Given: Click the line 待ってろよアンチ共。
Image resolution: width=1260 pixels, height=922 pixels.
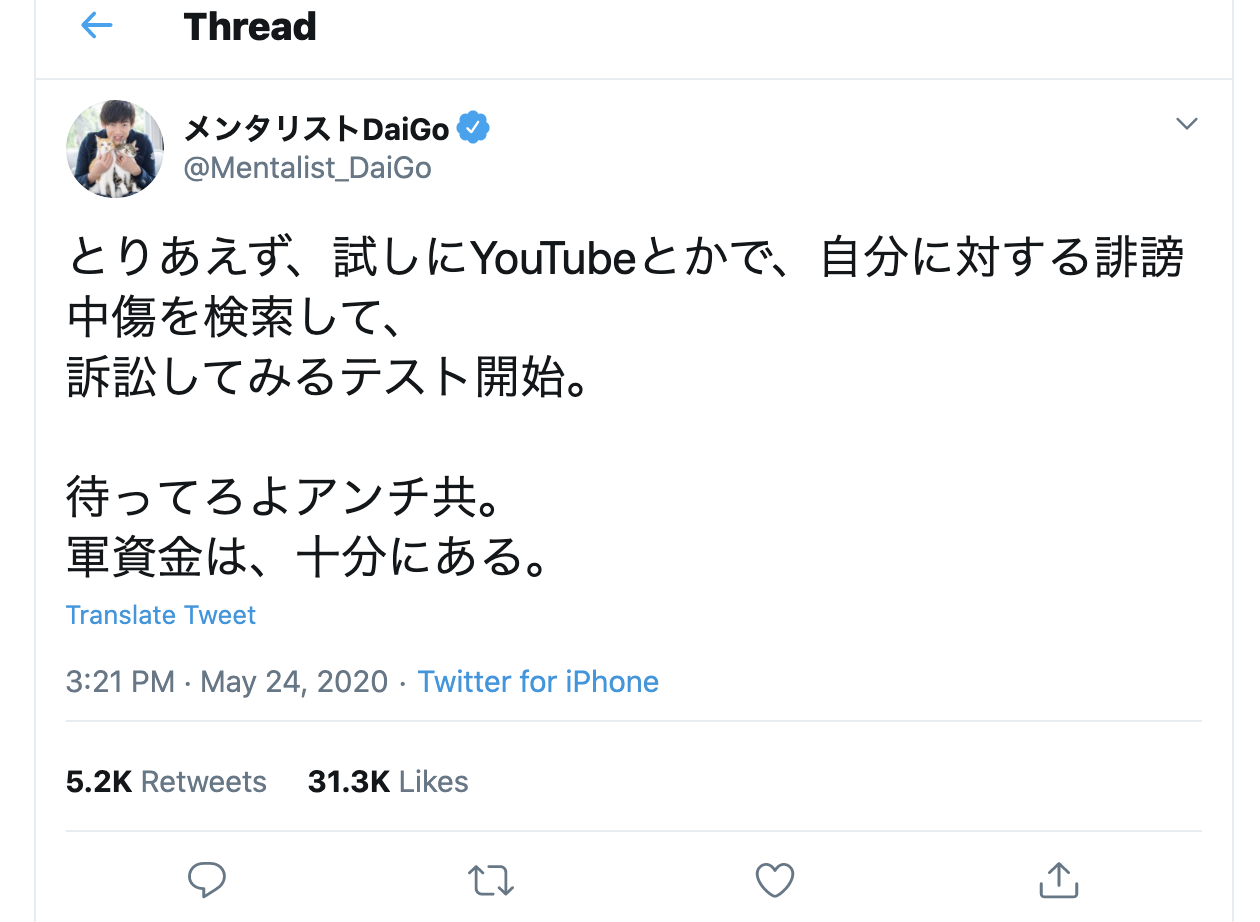Looking at the screenshot, I should (284, 498).
